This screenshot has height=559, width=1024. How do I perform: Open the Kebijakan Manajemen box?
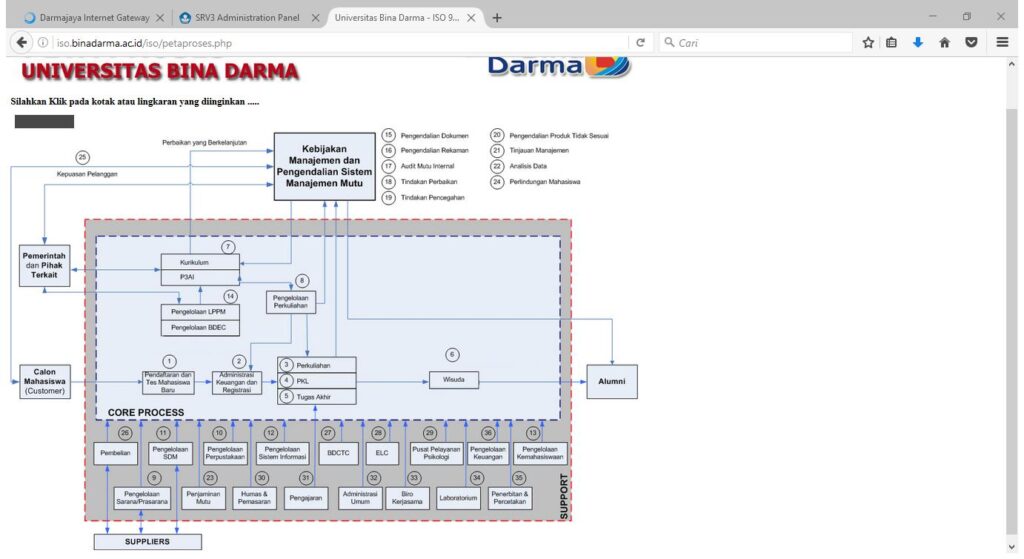325,167
